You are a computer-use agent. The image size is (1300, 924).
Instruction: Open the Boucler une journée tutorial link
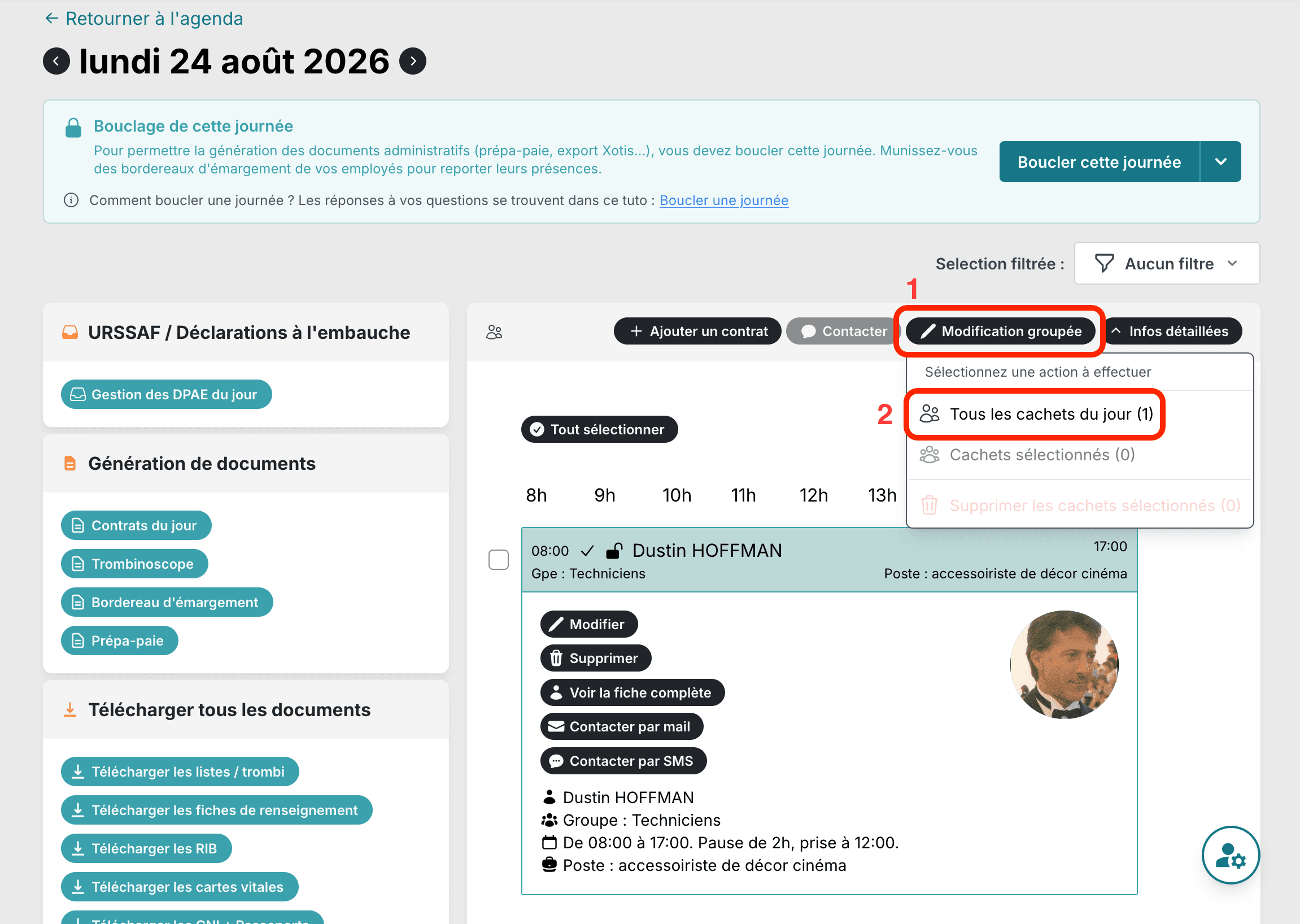[723, 201]
